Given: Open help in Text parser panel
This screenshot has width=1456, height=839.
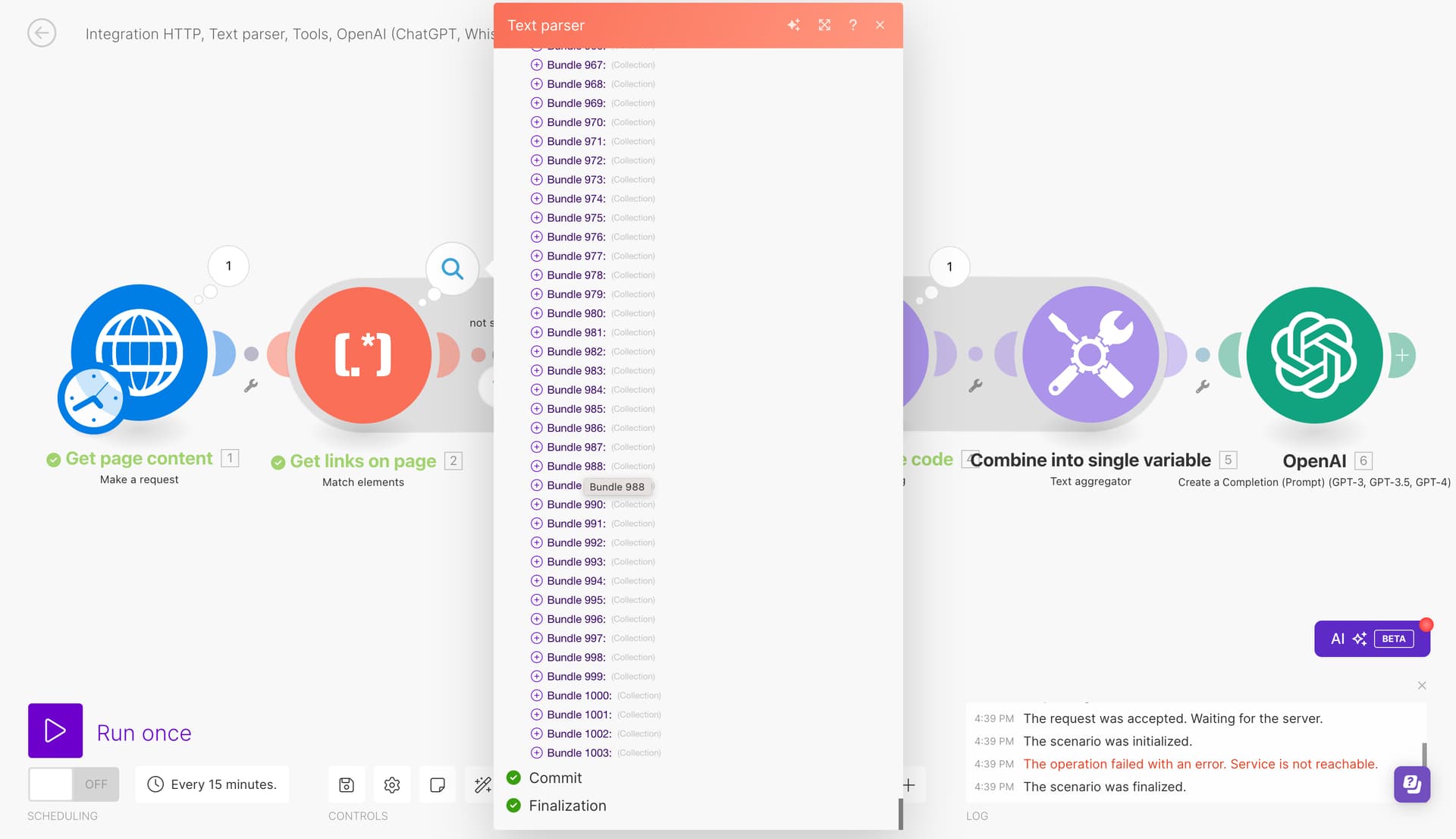Looking at the screenshot, I should 853,25.
